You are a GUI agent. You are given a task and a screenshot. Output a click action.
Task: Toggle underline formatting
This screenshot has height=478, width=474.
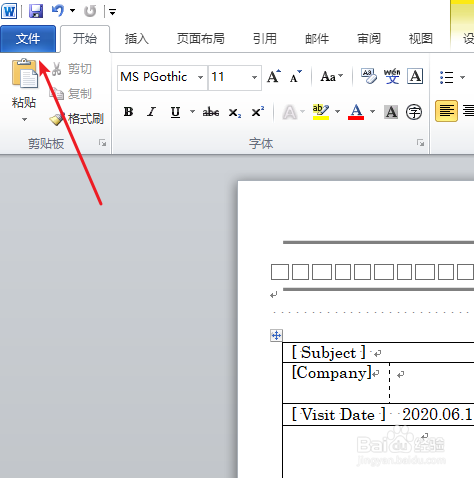pyautogui.click(x=175, y=112)
